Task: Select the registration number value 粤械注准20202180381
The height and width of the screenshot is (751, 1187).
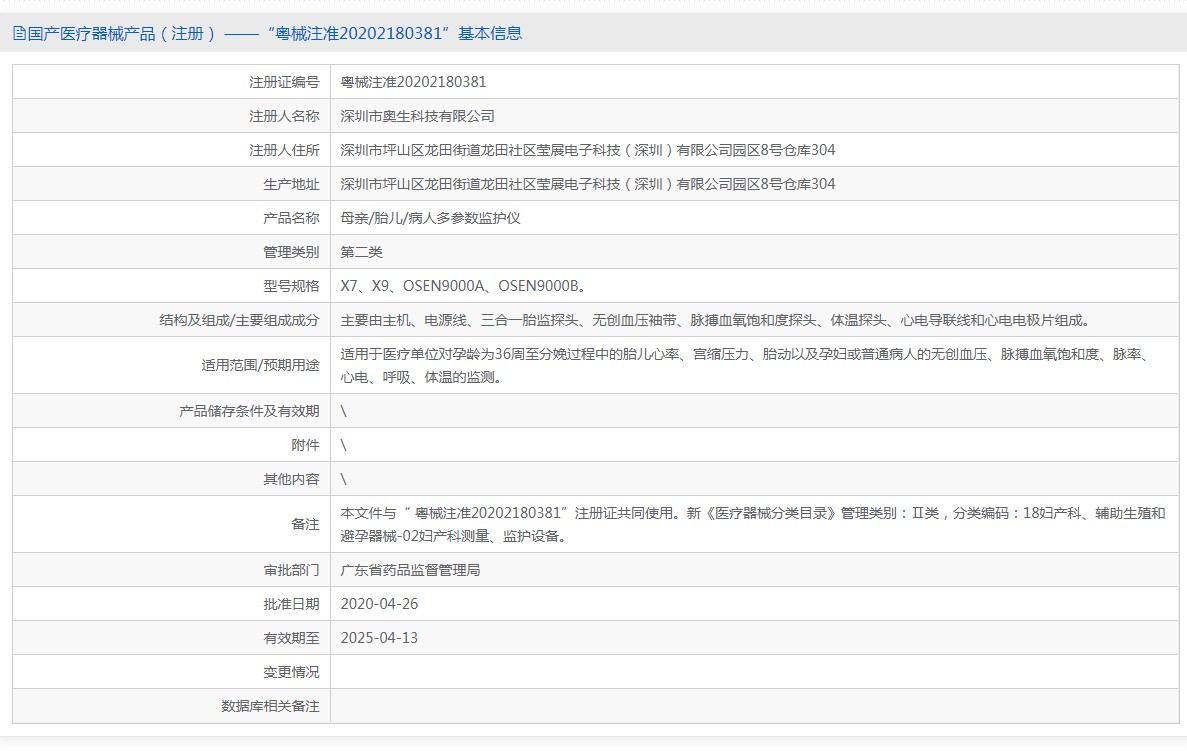Action: tap(413, 82)
